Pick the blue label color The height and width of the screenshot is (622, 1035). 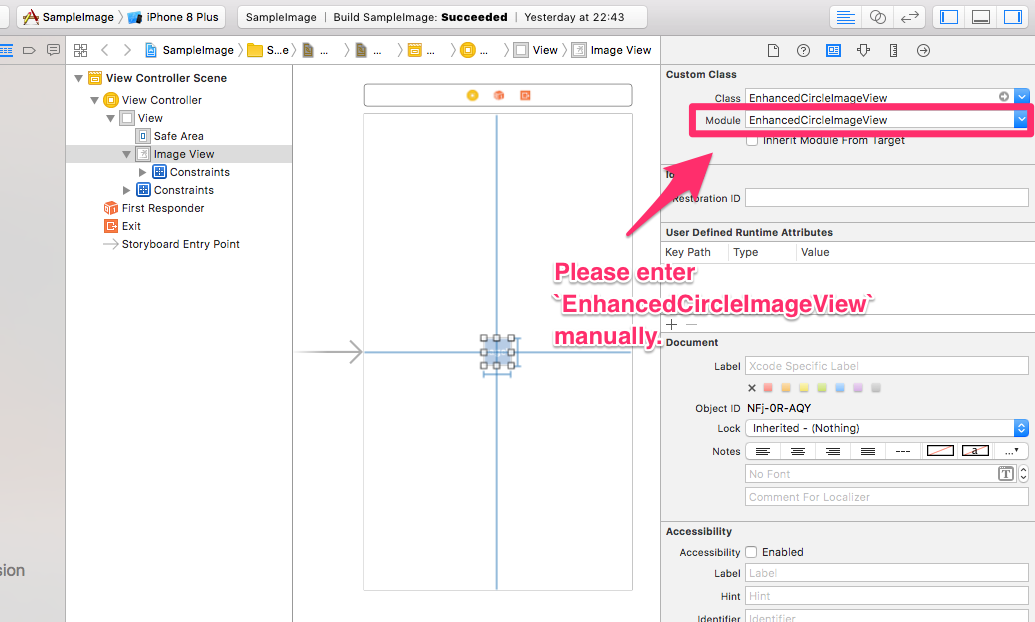840,388
